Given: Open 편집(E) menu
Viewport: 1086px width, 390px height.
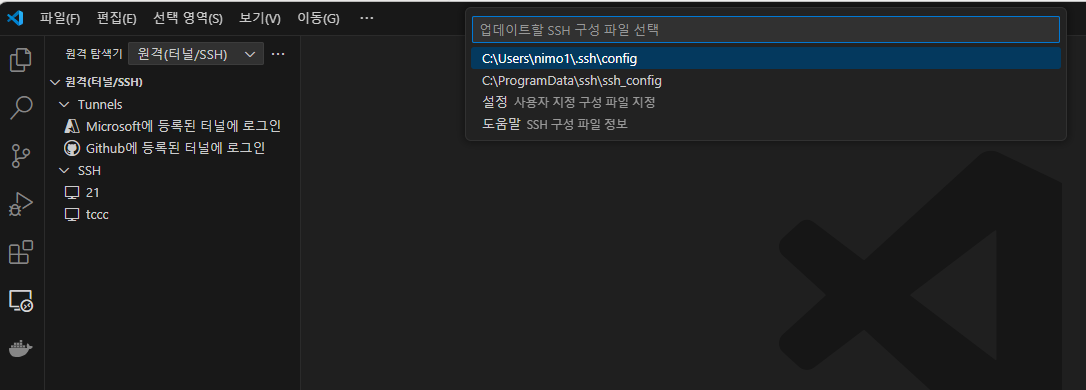Looking at the screenshot, I should click(116, 19).
